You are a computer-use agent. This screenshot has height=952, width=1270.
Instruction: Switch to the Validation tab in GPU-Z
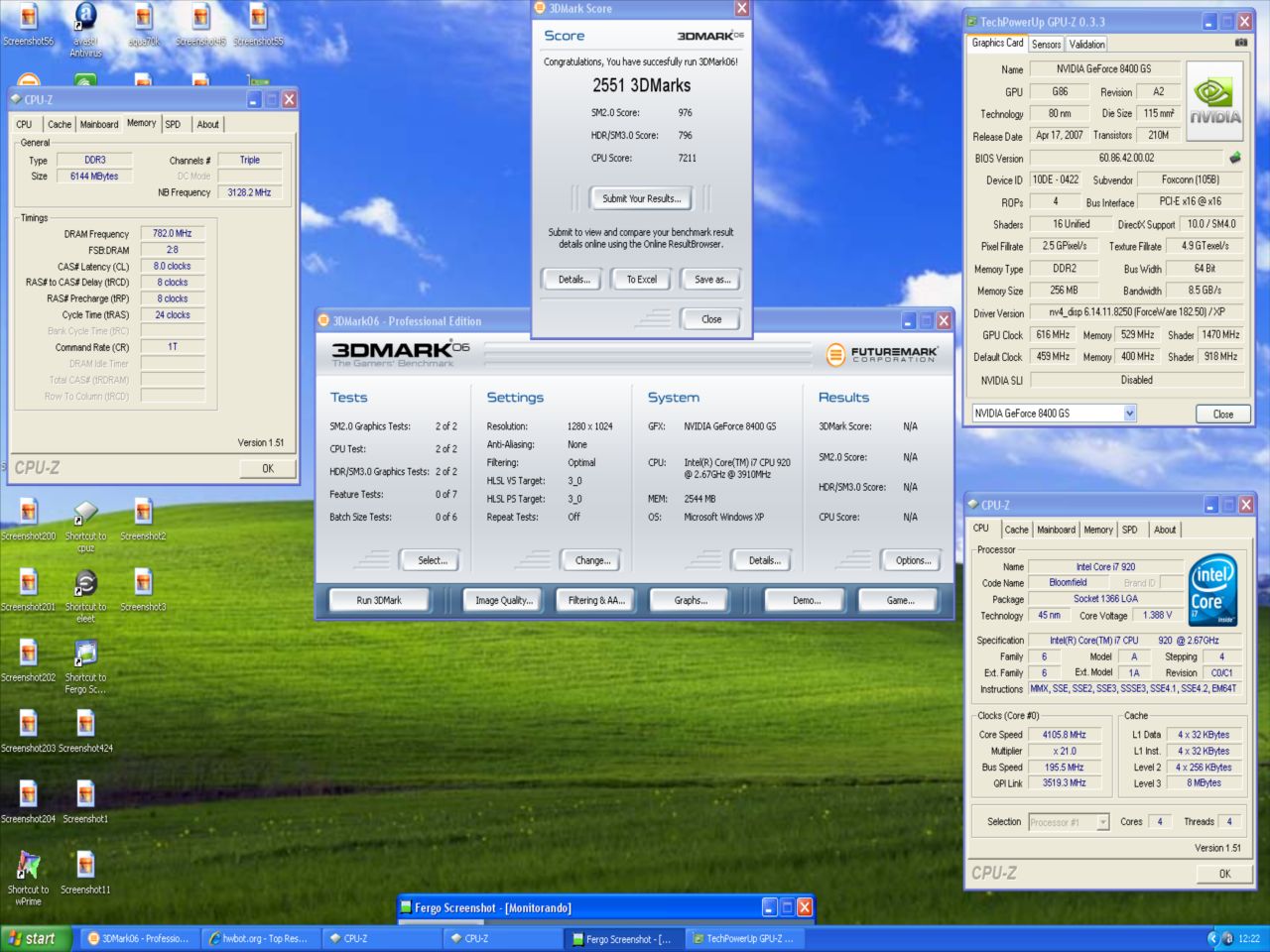pos(1086,44)
